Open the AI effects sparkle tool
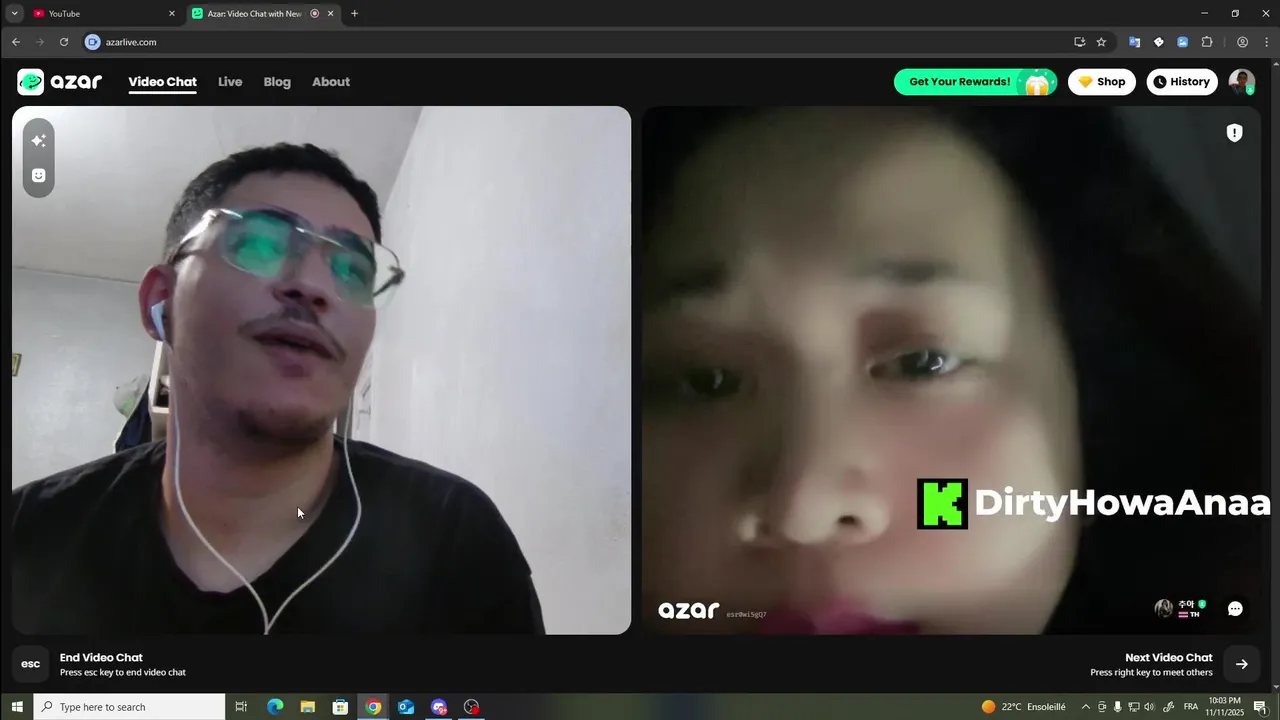 39,141
